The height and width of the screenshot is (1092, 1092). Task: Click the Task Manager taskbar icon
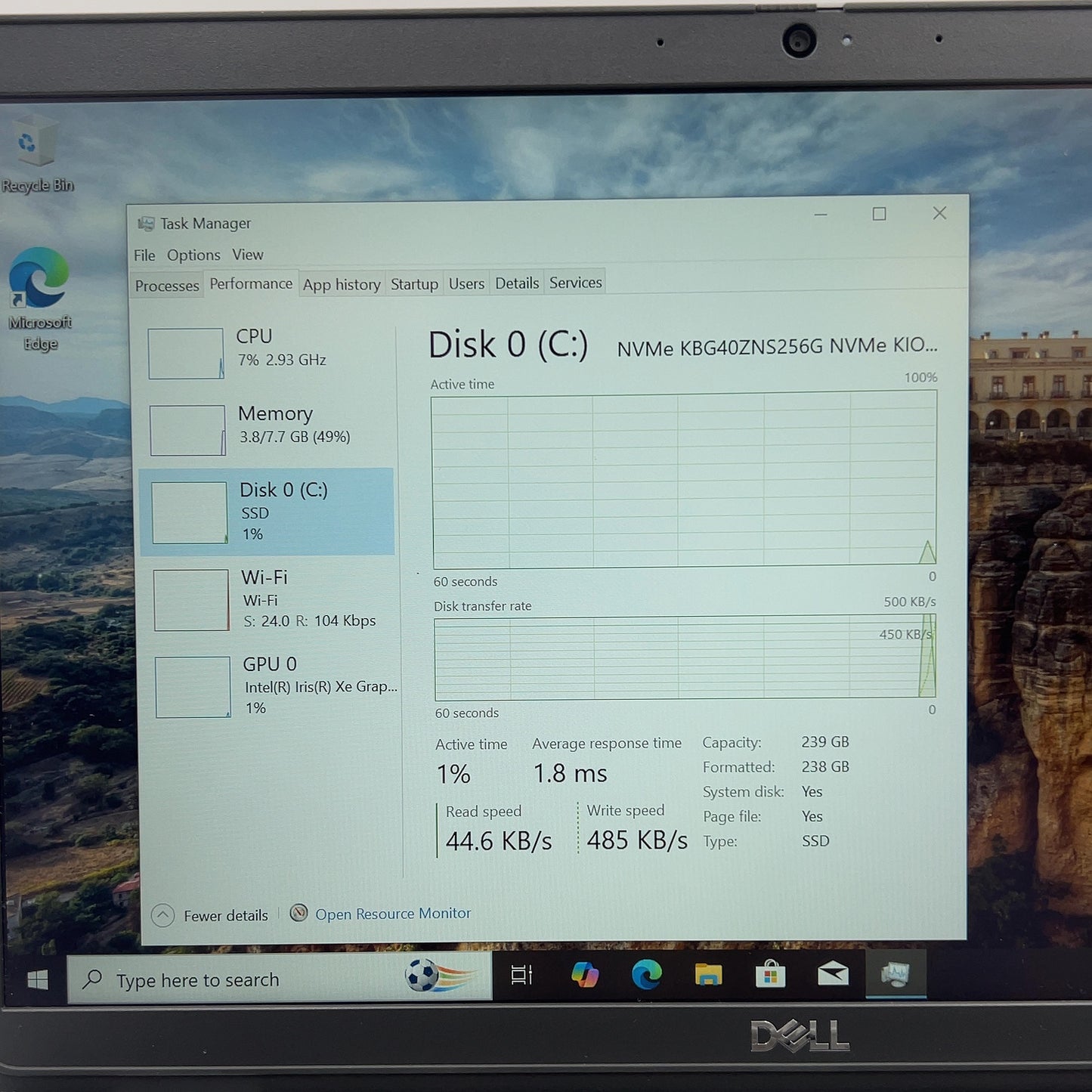click(896, 974)
